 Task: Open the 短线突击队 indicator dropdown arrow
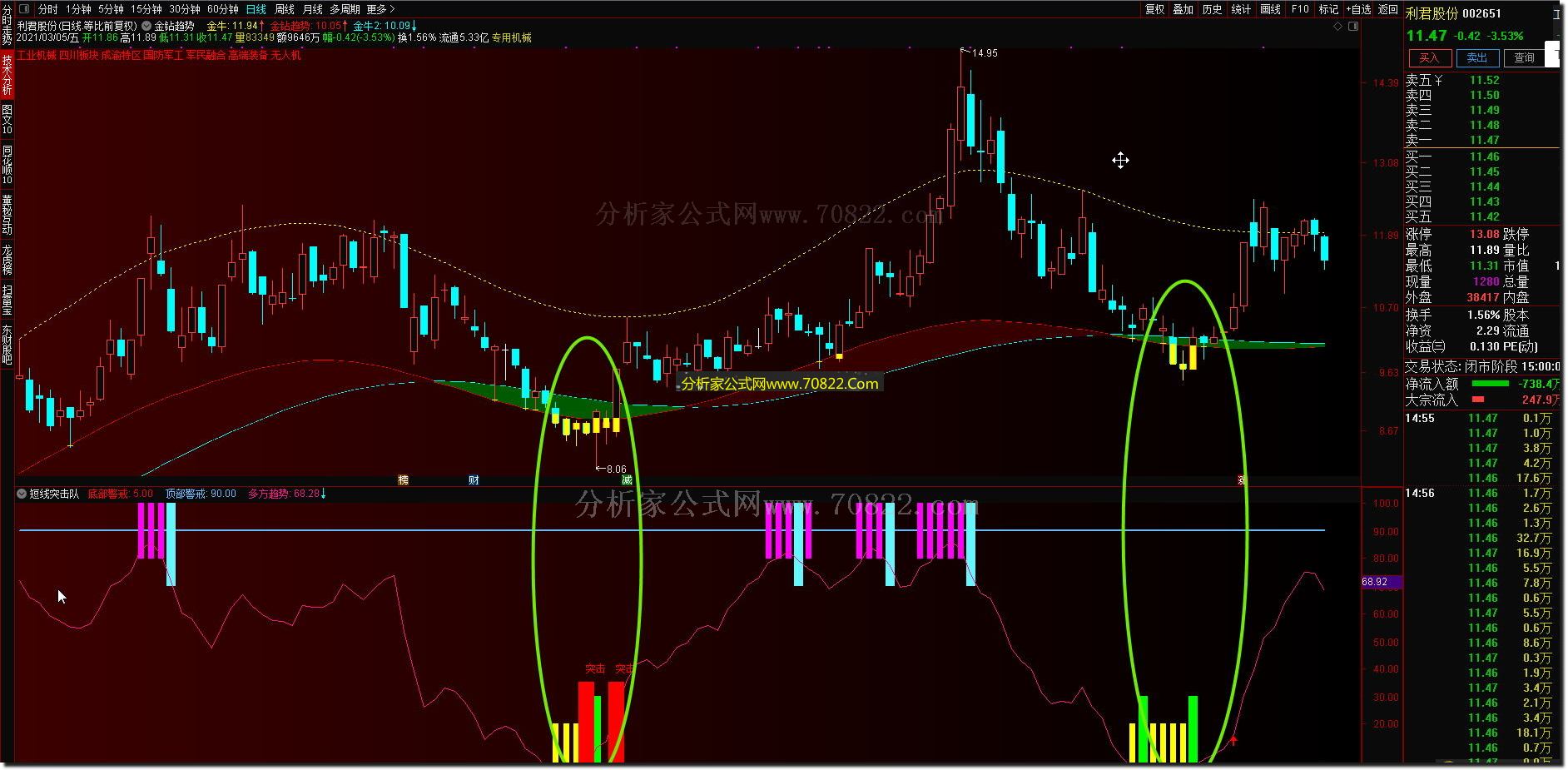[x=21, y=494]
